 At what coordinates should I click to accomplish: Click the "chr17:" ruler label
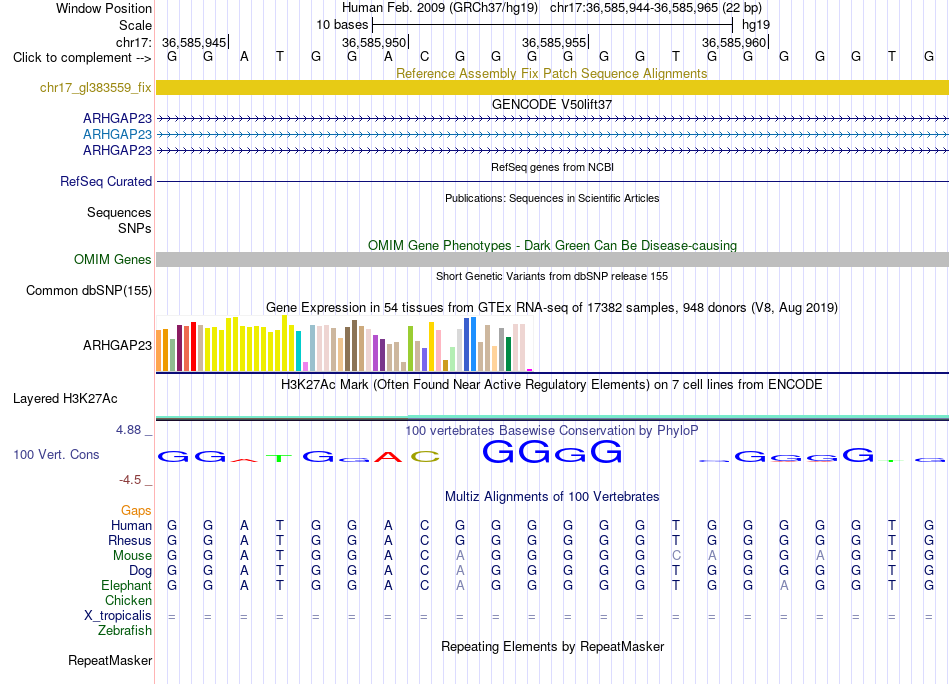point(134,42)
